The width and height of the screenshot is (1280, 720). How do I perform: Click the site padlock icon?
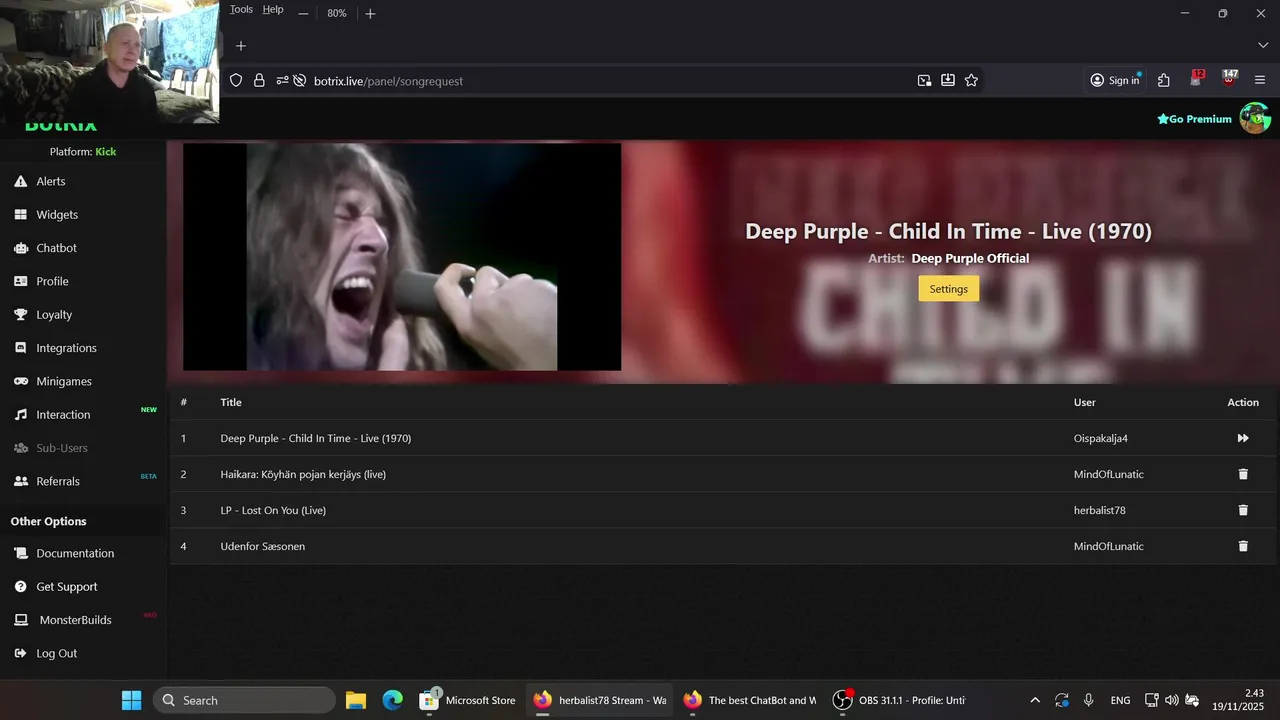[259, 80]
